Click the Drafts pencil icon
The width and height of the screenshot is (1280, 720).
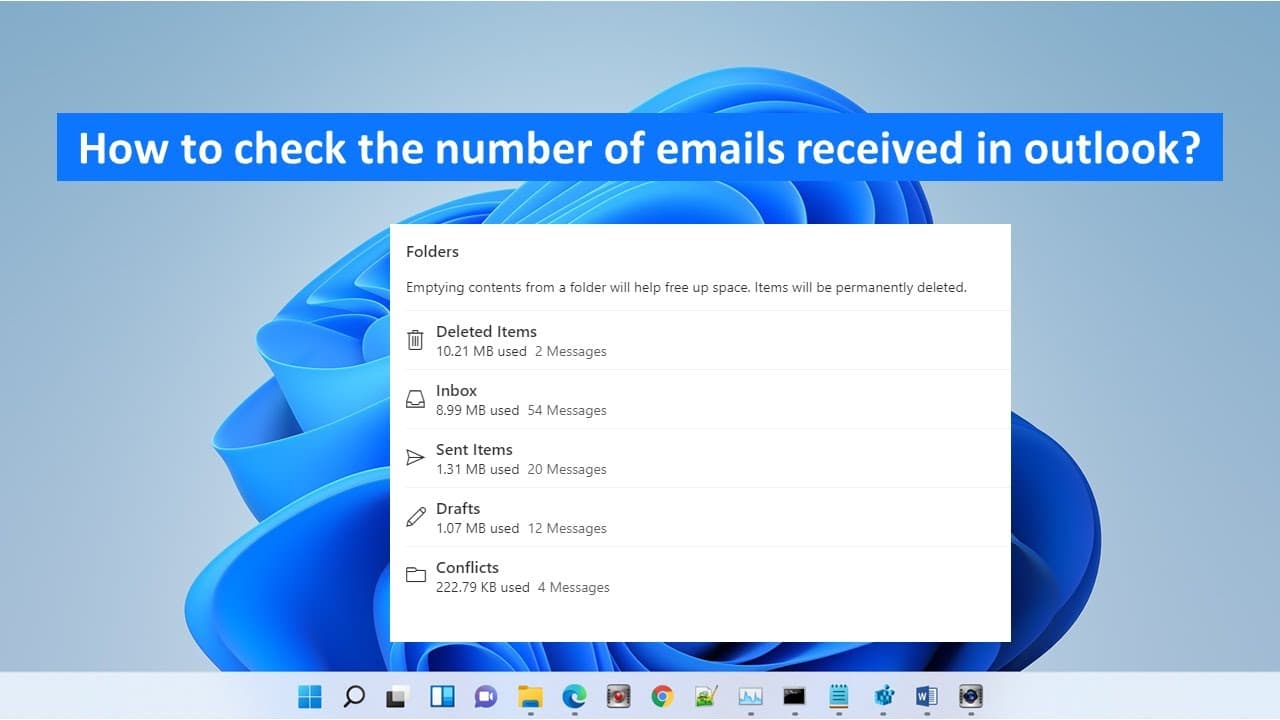point(415,517)
